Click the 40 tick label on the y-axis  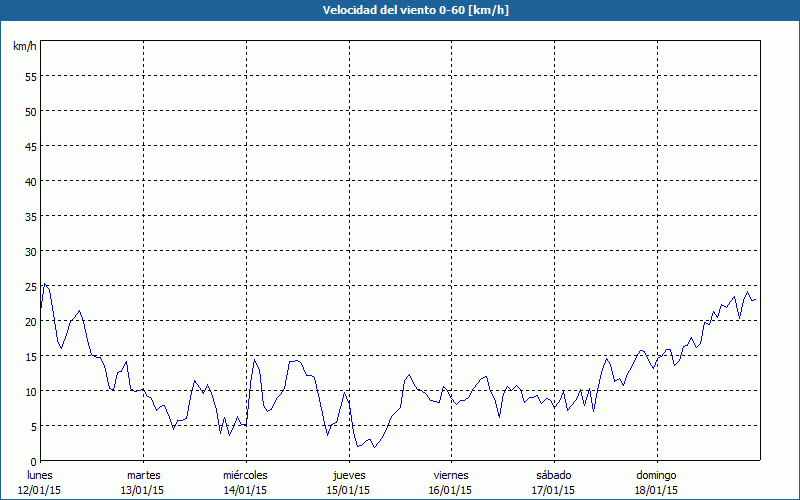(30, 181)
